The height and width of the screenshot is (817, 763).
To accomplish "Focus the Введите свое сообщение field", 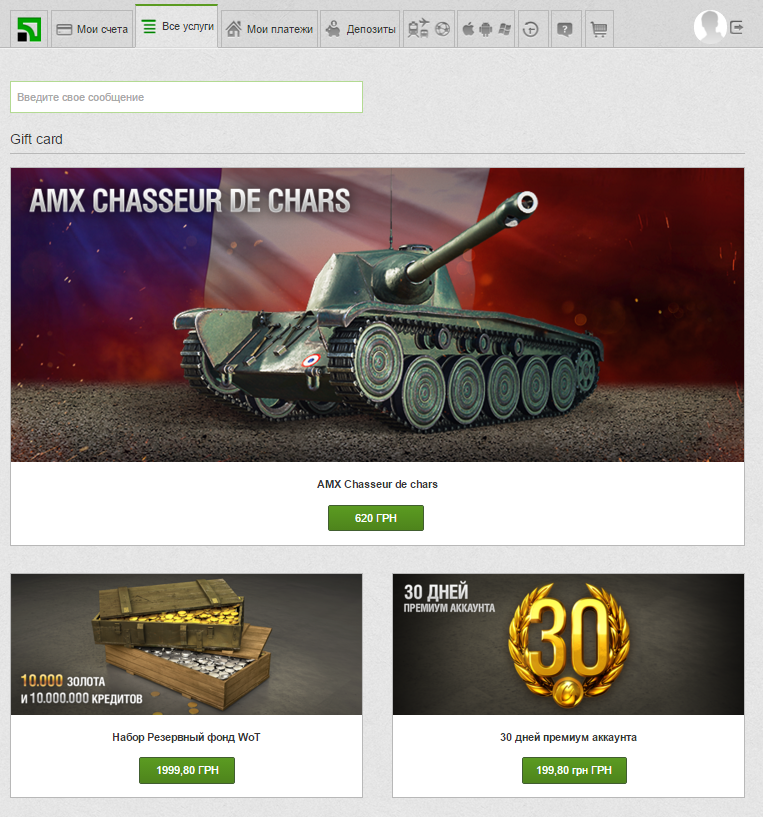I will click(x=187, y=97).
